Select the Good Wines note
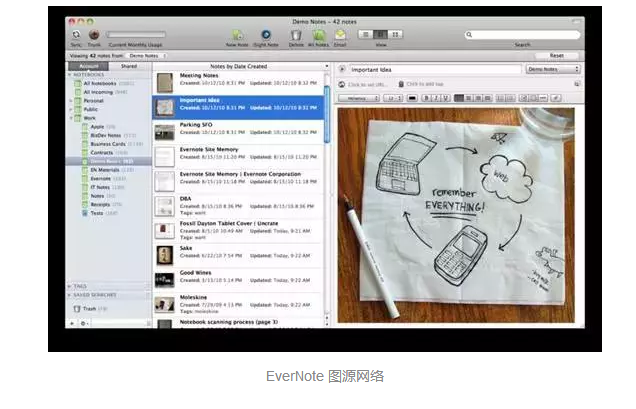The width and height of the screenshot is (636, 409). pos(238,280)
